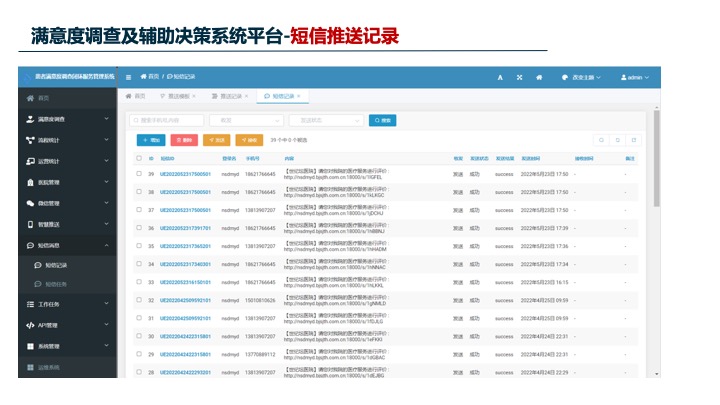
Task: Open the admin user dropdown
Action: coord(635,78)
